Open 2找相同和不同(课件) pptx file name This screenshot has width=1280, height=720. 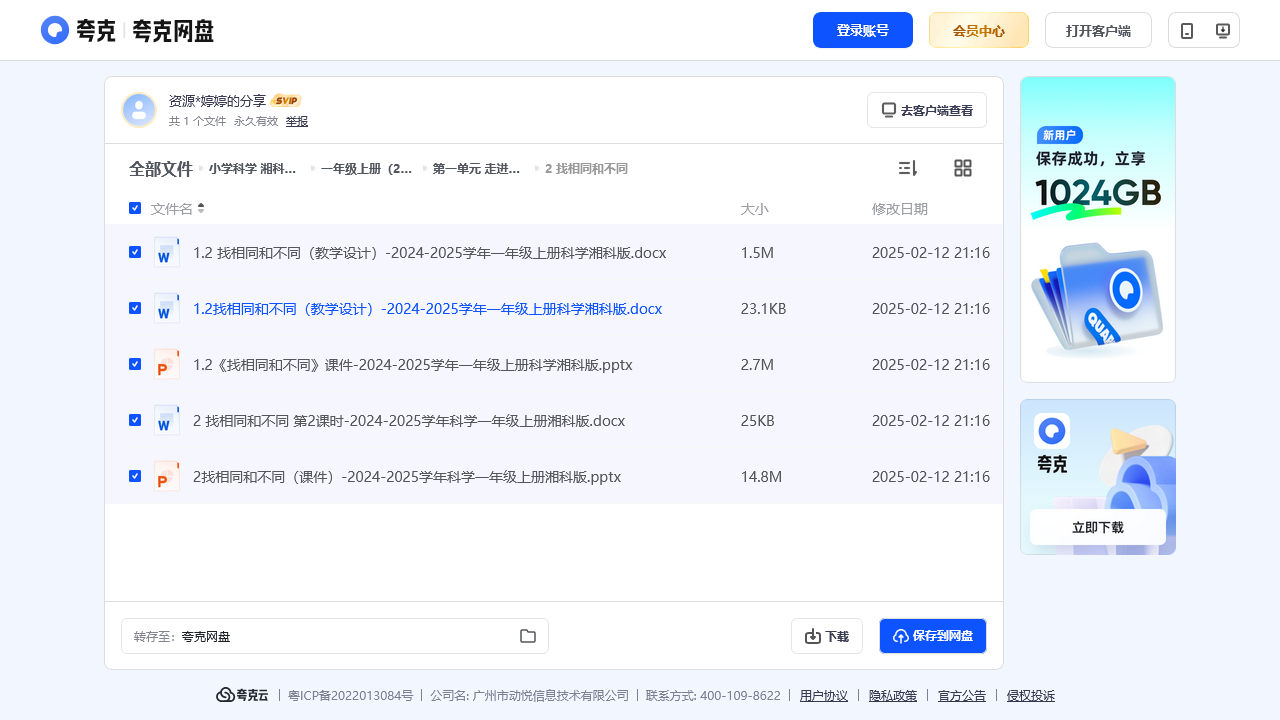(x=407, y=477)
